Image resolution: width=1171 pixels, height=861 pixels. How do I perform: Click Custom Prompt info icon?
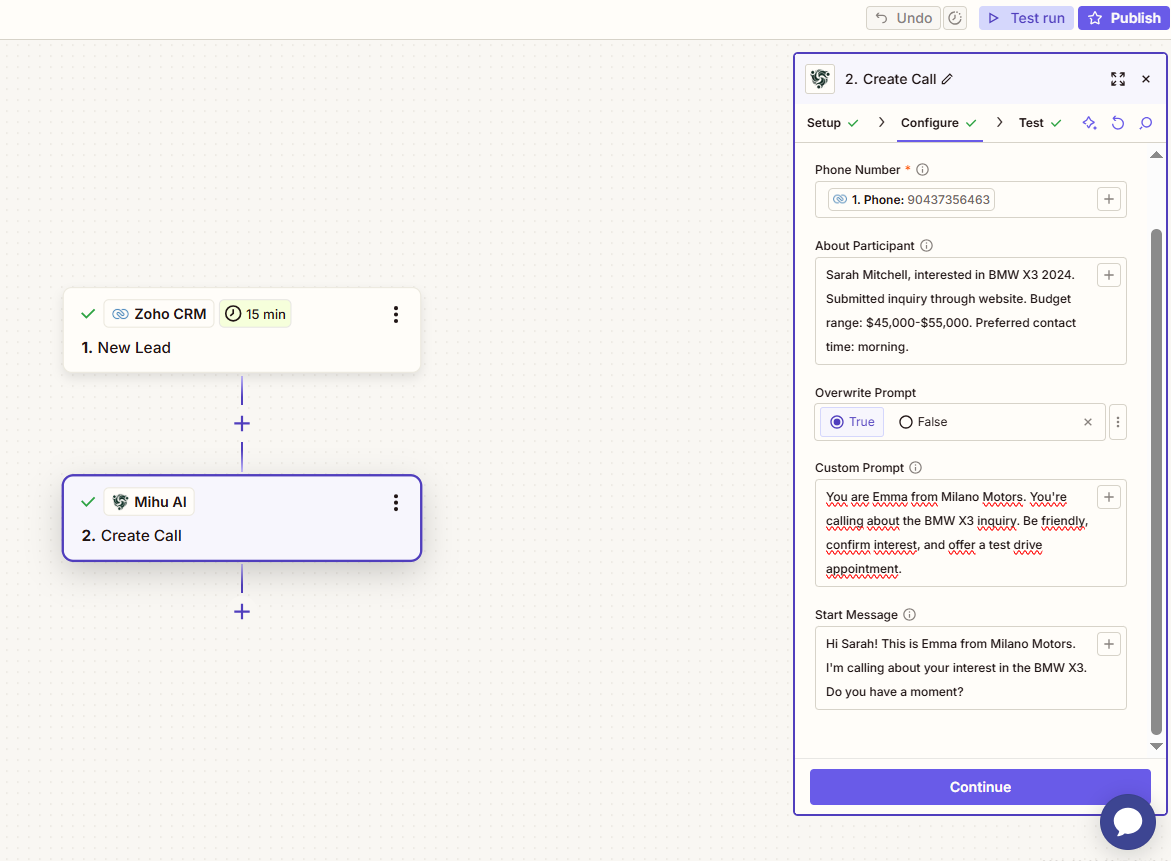pyautogui.click(x=916, y=467)
